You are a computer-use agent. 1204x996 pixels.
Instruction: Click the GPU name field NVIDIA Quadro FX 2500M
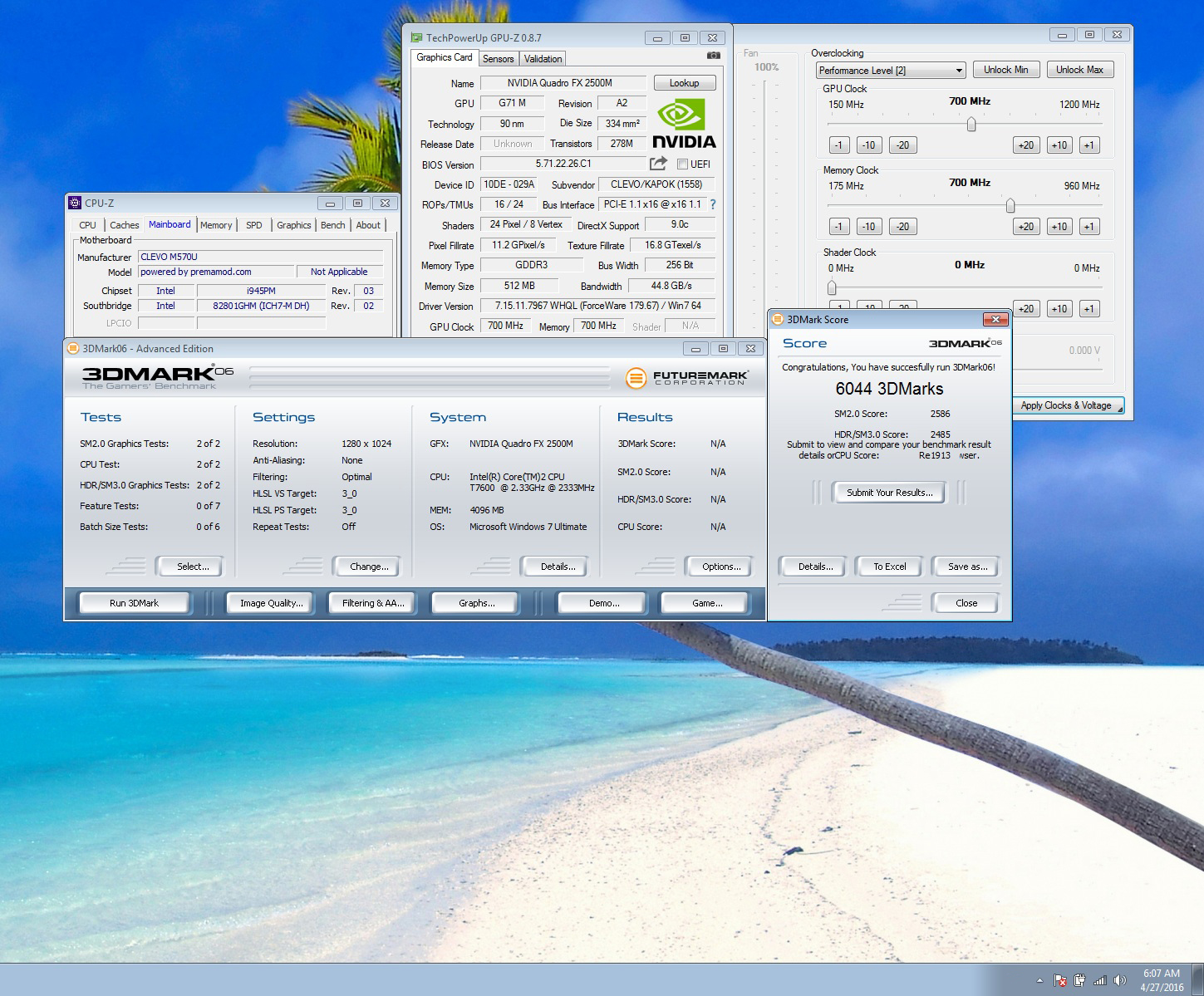[563, 83]
